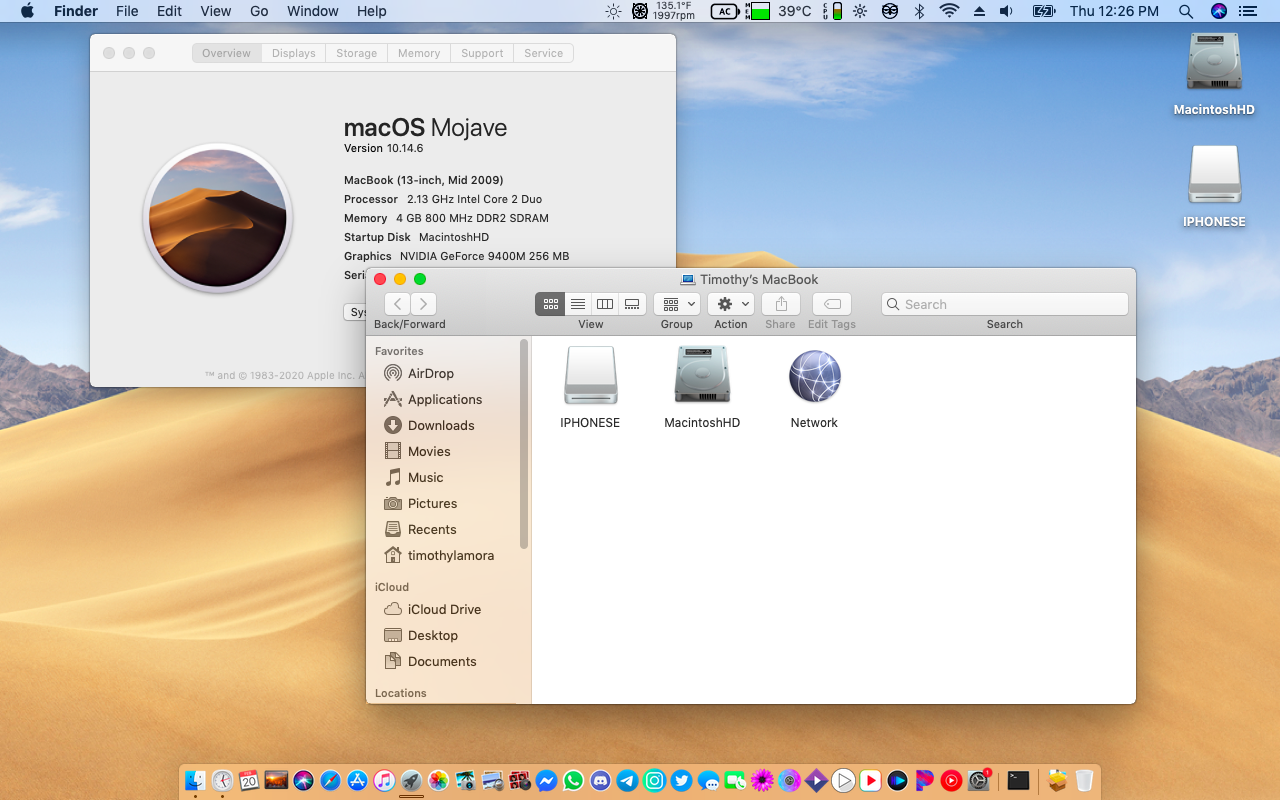Click IPHONESE drive on the desktop
This screenshot has width=1280, height=800.
click(x=1214, y=186)
